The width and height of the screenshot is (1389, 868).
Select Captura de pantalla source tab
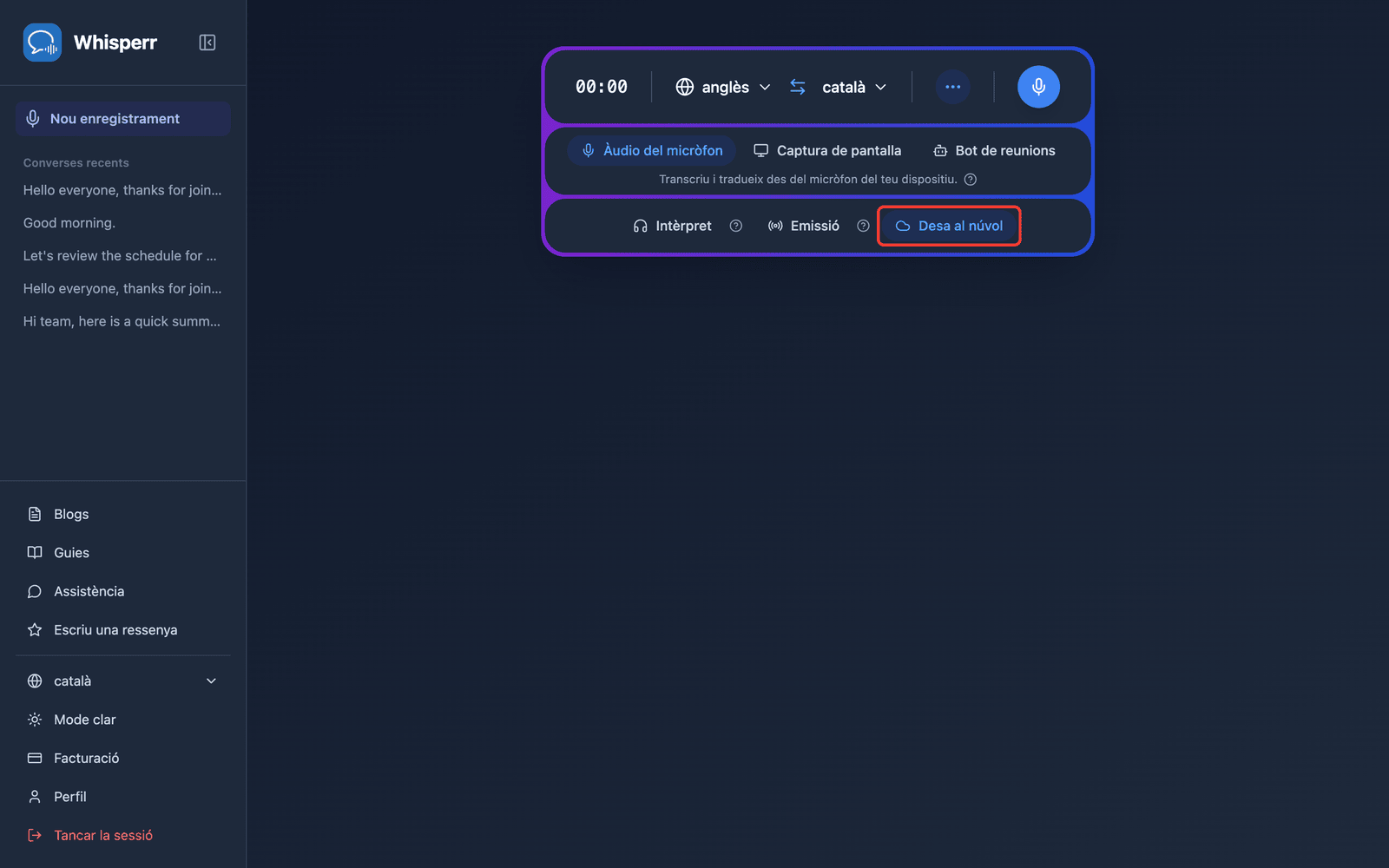click(827, 150)
